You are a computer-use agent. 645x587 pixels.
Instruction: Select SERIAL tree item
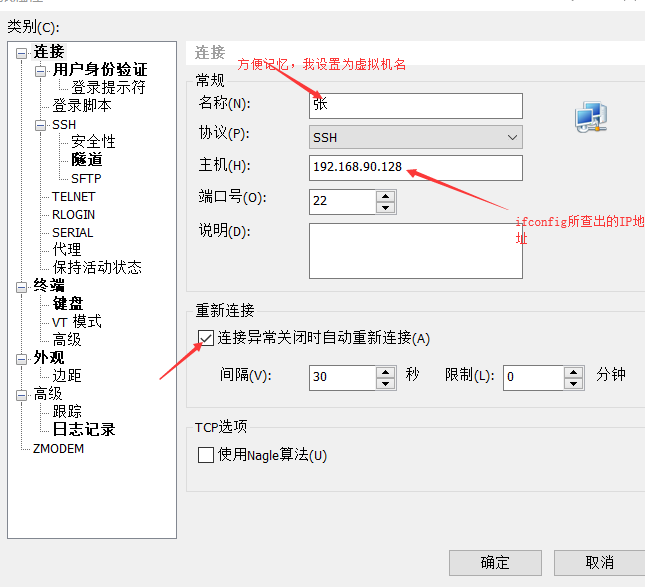72,233
